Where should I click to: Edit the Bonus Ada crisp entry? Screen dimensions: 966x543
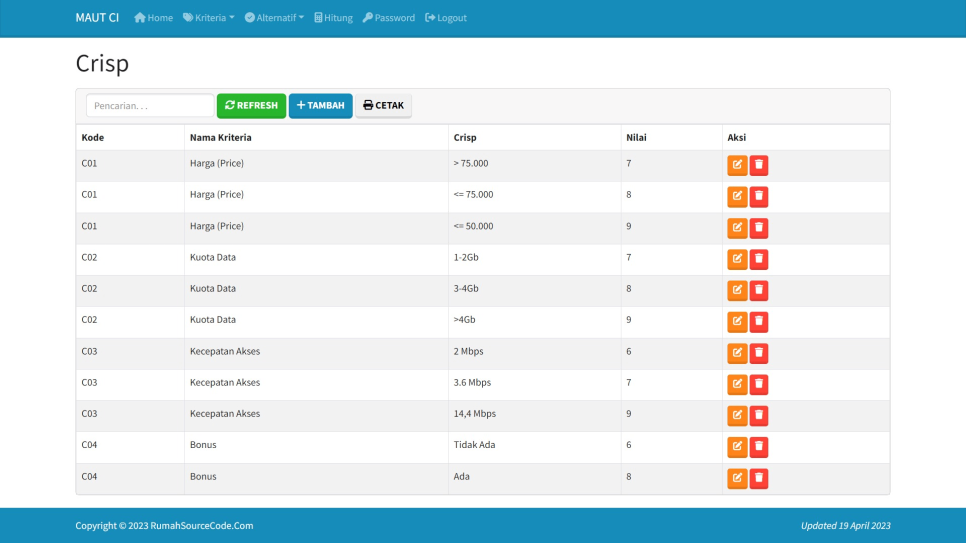tap(737, 479)
